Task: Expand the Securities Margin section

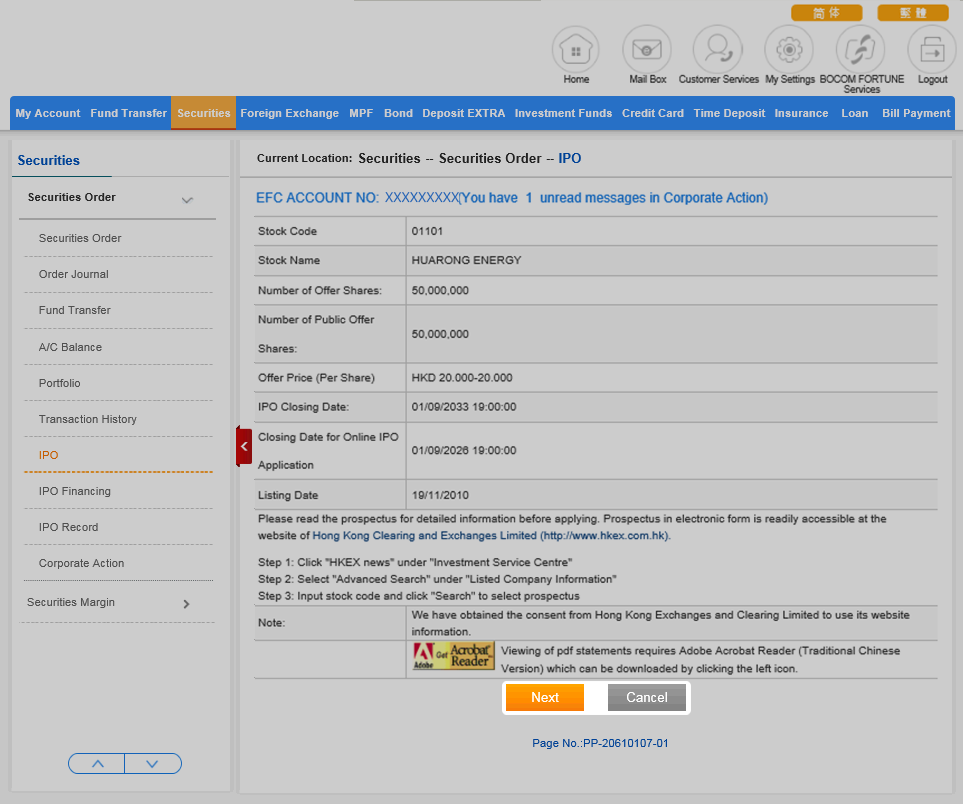Action: (x=186, y=603)
